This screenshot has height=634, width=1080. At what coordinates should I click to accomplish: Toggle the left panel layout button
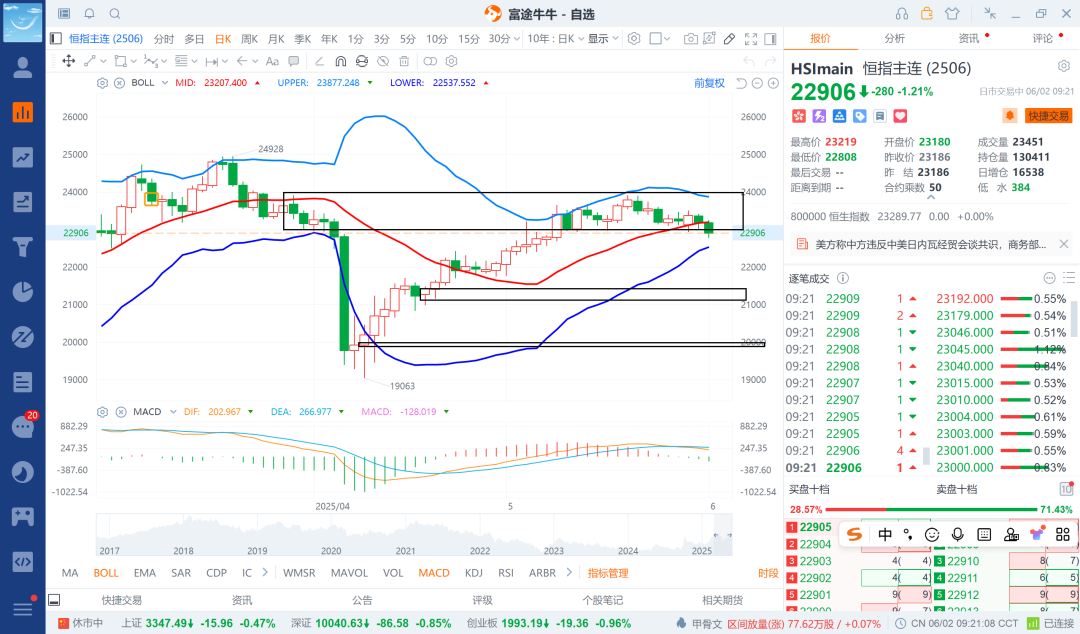coord(56,39)
